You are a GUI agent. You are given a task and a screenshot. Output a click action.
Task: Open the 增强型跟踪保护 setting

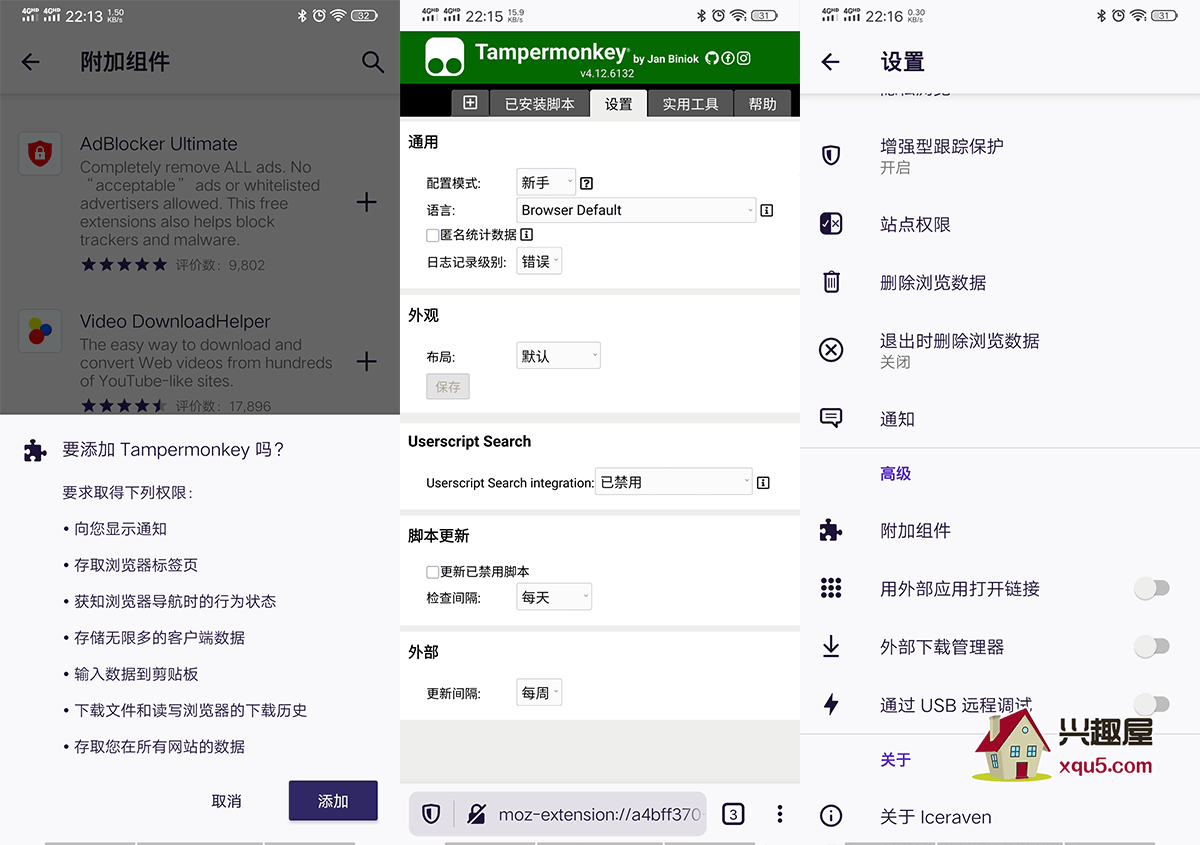point(1000,155)
